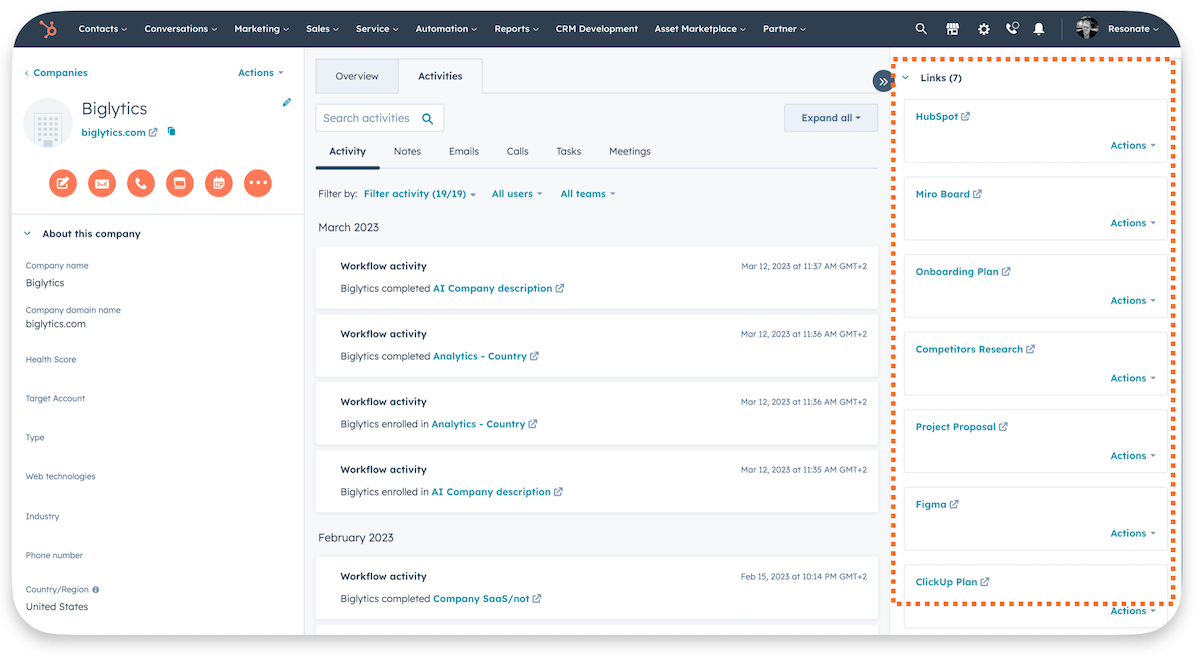
Task: Collapse the right sidebar with double-arrow button
Action: [x=883, y=81]
